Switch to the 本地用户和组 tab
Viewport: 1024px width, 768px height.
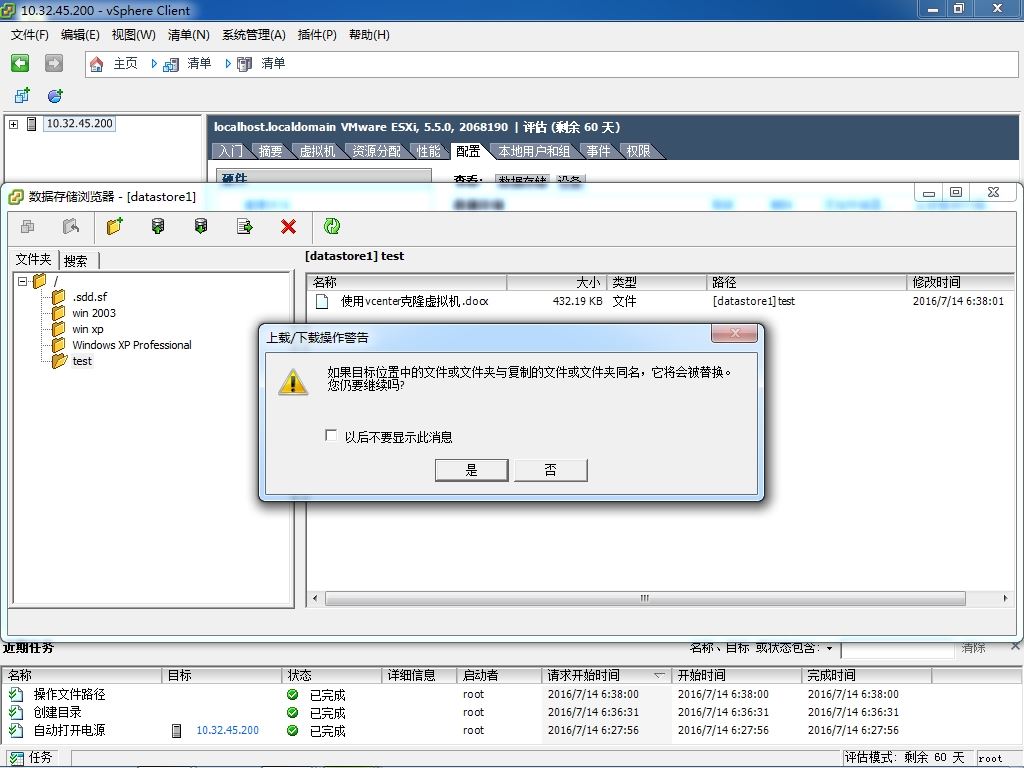[x=534, y=152]
